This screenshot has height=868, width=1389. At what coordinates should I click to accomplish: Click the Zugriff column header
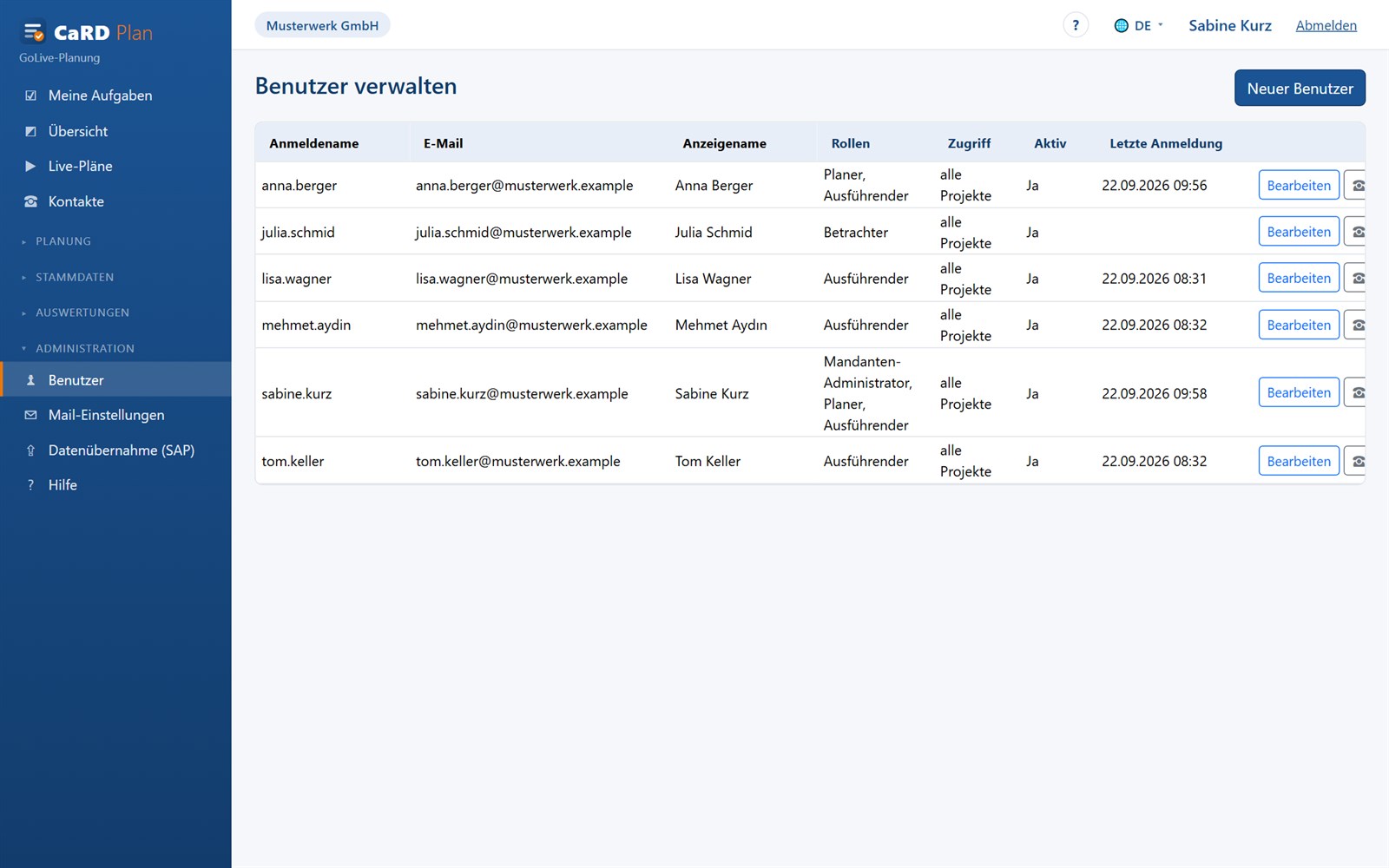969,143
